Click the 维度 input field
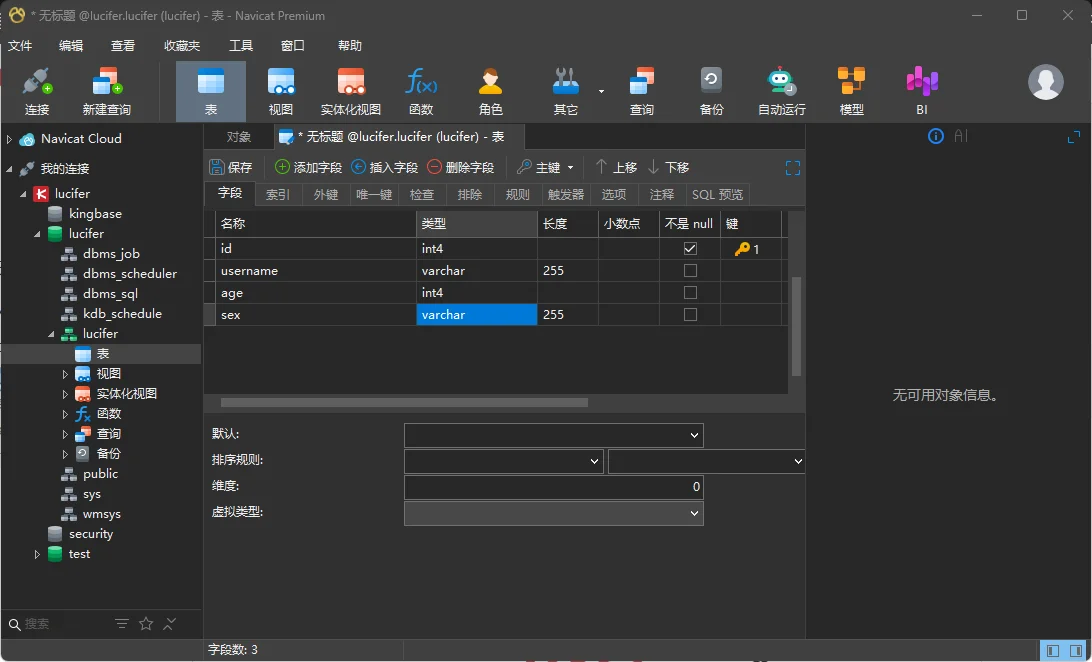 point(553,487)
